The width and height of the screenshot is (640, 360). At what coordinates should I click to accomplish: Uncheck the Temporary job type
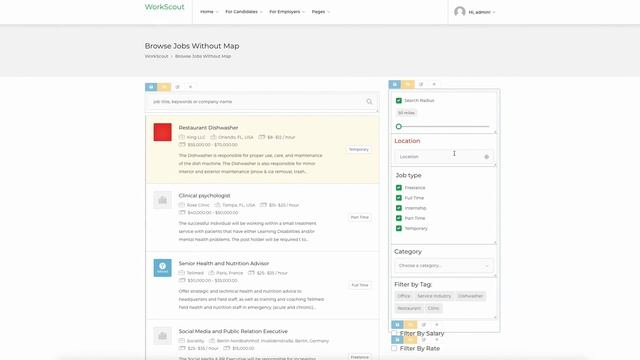[399, 229]
